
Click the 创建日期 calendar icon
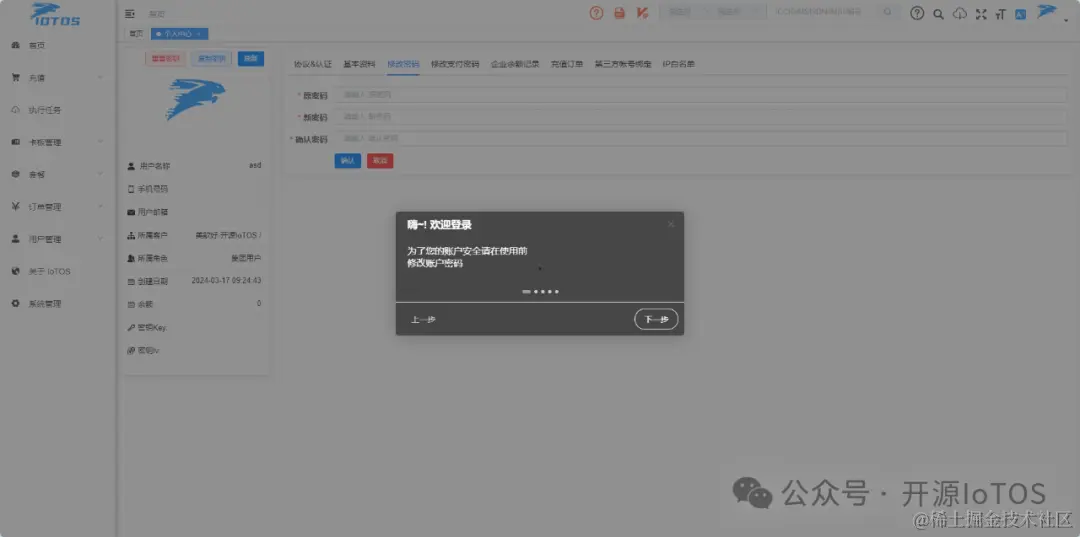point(131,281)
